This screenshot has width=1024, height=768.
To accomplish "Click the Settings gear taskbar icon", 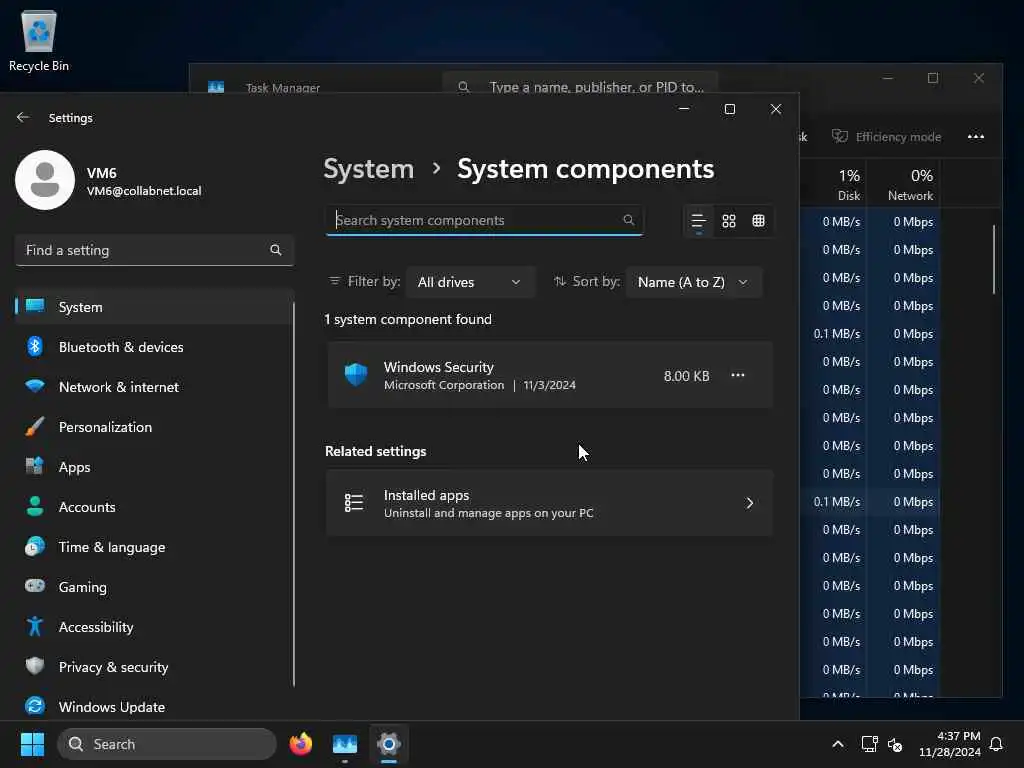I will pyautogui.click(x=389, y=744).
